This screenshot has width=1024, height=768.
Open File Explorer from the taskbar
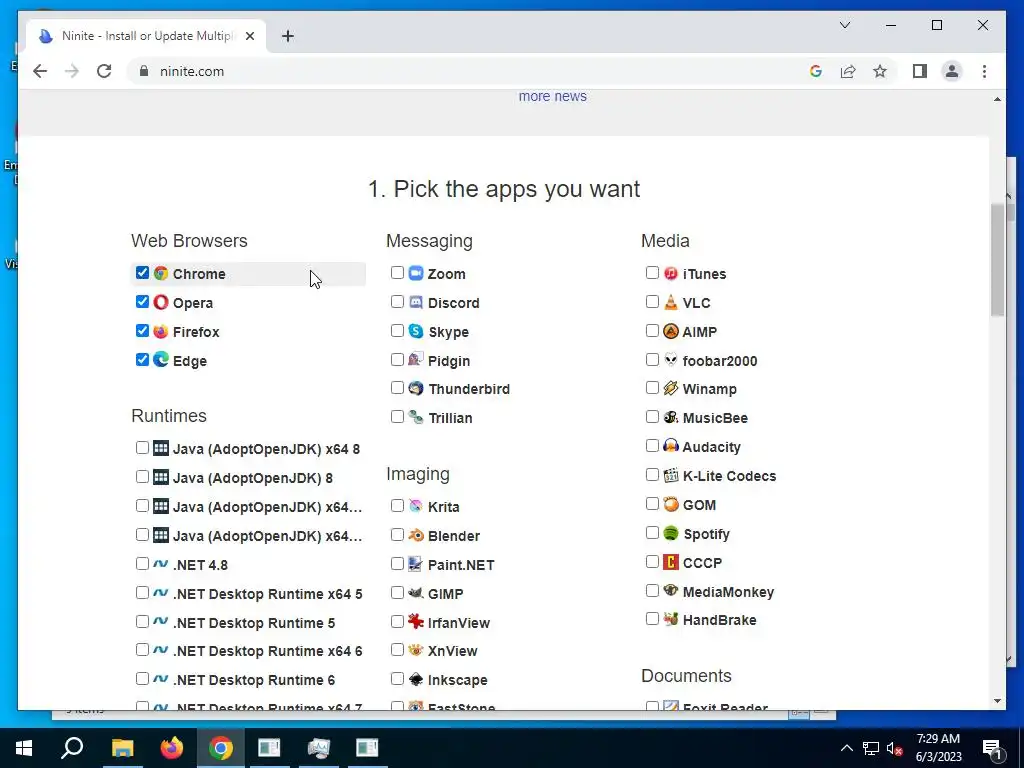tap(122, 748)
